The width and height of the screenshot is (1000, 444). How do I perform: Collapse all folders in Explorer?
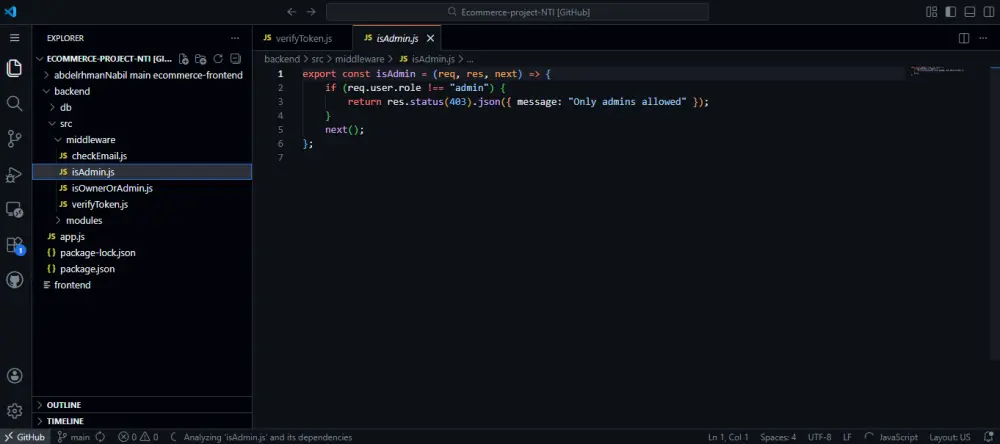point(235,59)
